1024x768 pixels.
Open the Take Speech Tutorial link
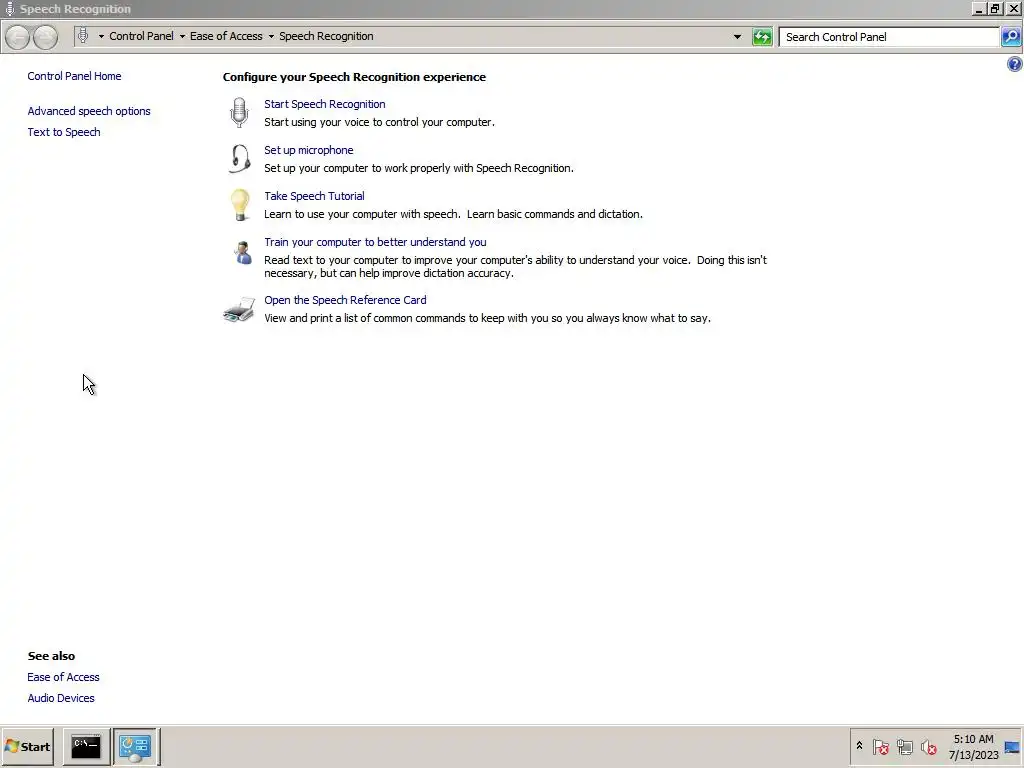pos(314,196)
